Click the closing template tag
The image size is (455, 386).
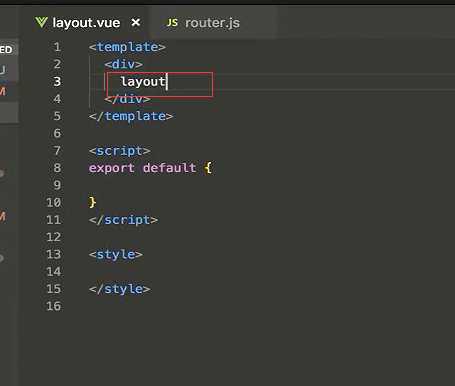[131, 116]
